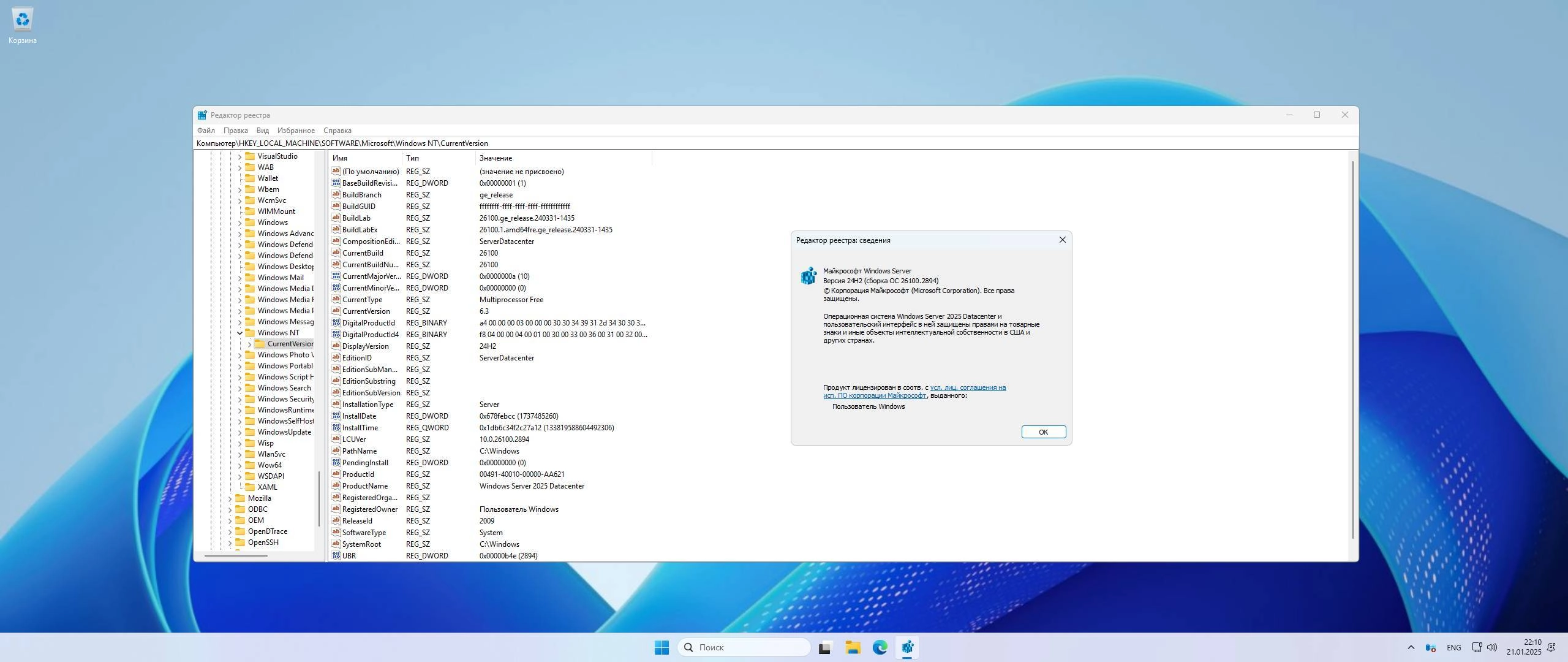Screen dimensions: 1568x662
Task: Expand the Windows Search tree node
Action: [239, 388]
